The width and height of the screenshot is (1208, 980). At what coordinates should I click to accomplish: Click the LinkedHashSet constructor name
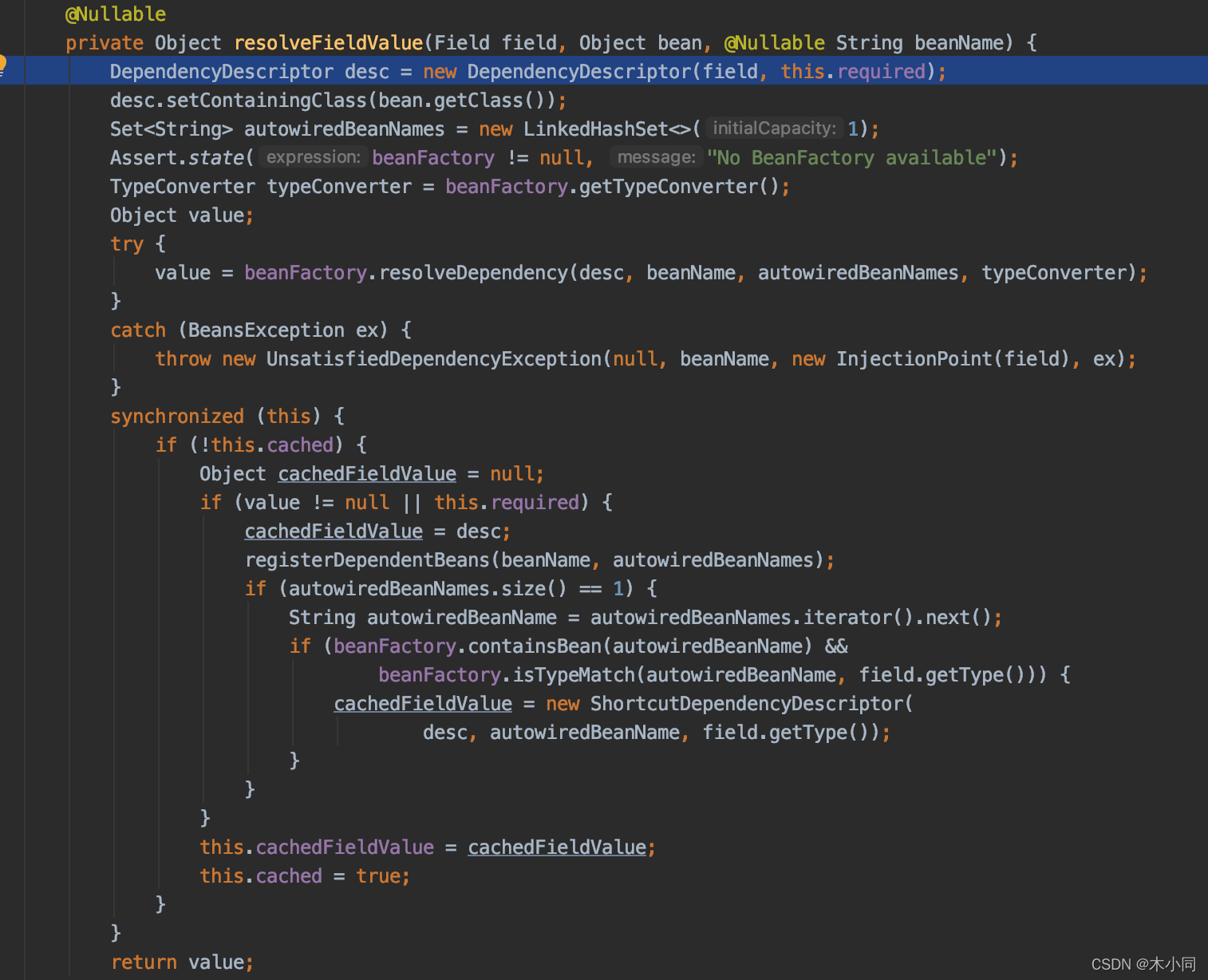(595, 129)
